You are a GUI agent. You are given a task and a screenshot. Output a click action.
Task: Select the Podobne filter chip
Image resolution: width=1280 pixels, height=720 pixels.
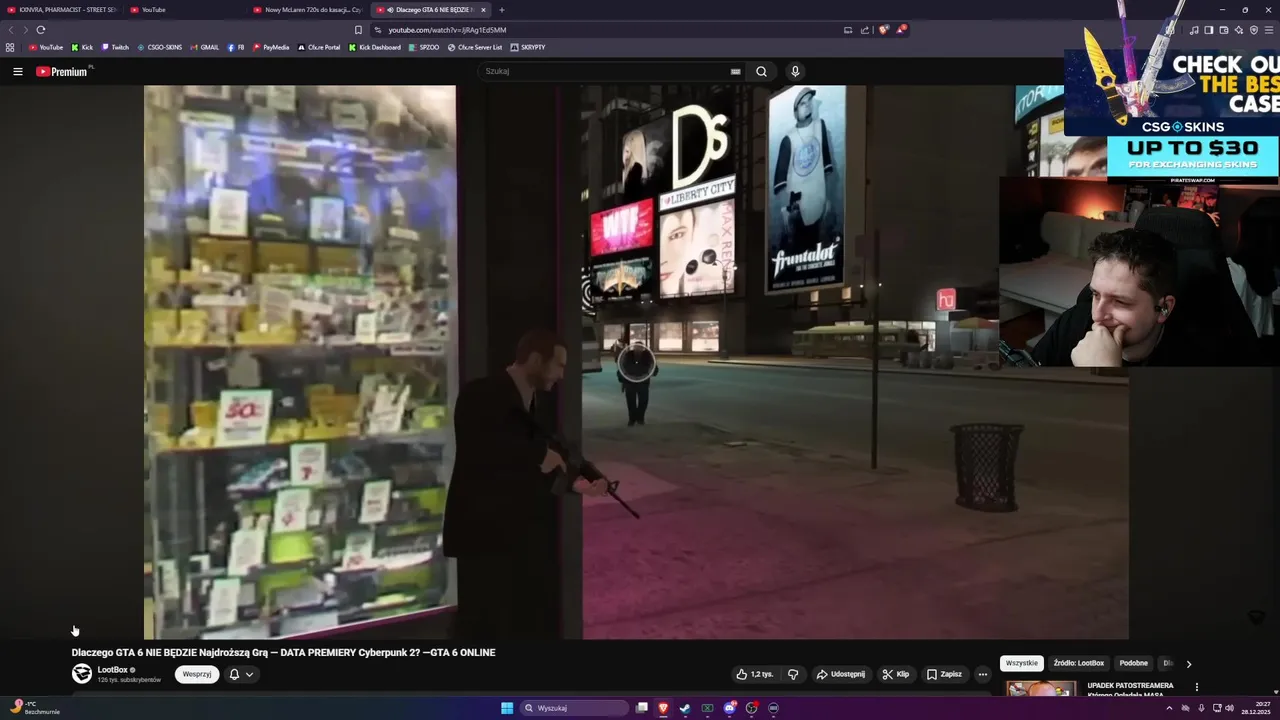point(1134,663)
